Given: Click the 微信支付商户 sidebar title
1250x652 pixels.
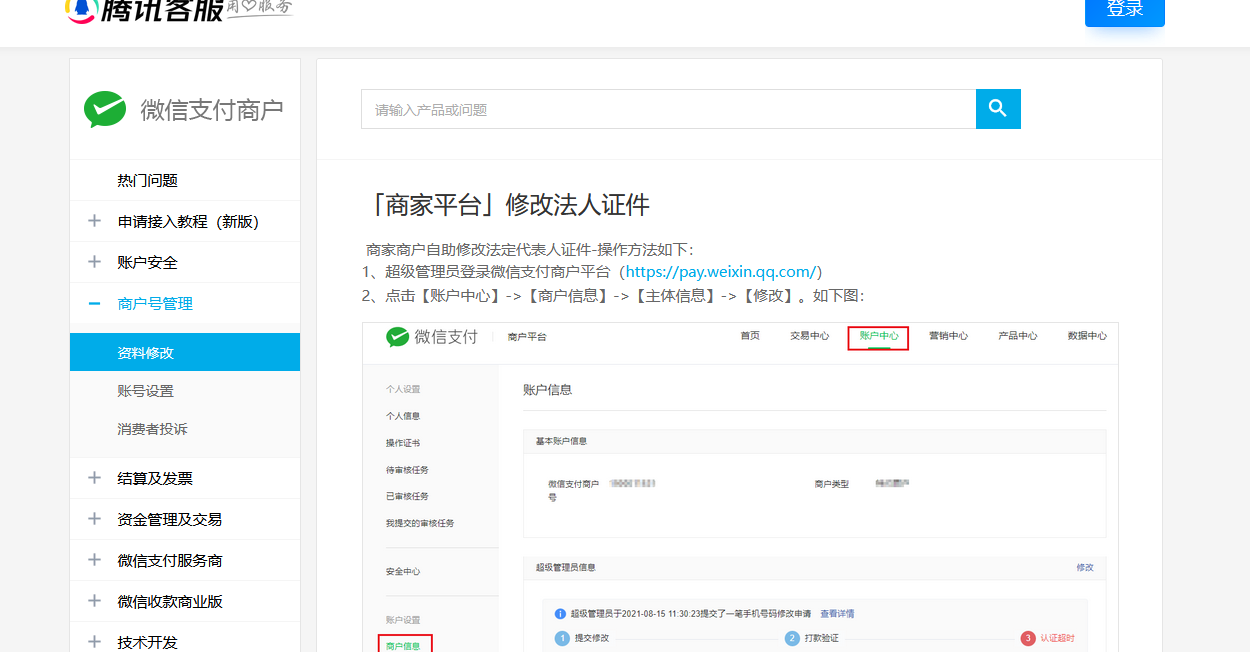Looking at the screenshot, I should [212, 110].
